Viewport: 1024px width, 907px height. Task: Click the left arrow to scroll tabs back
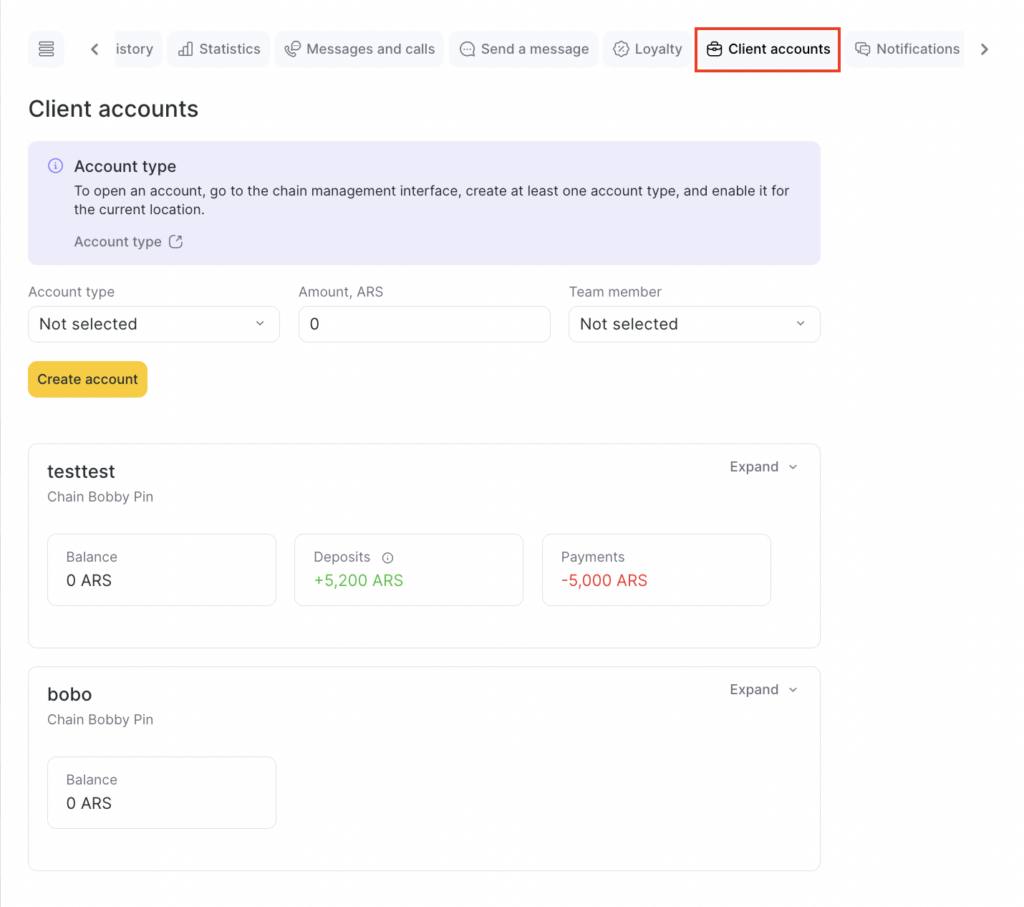[95, 49]
